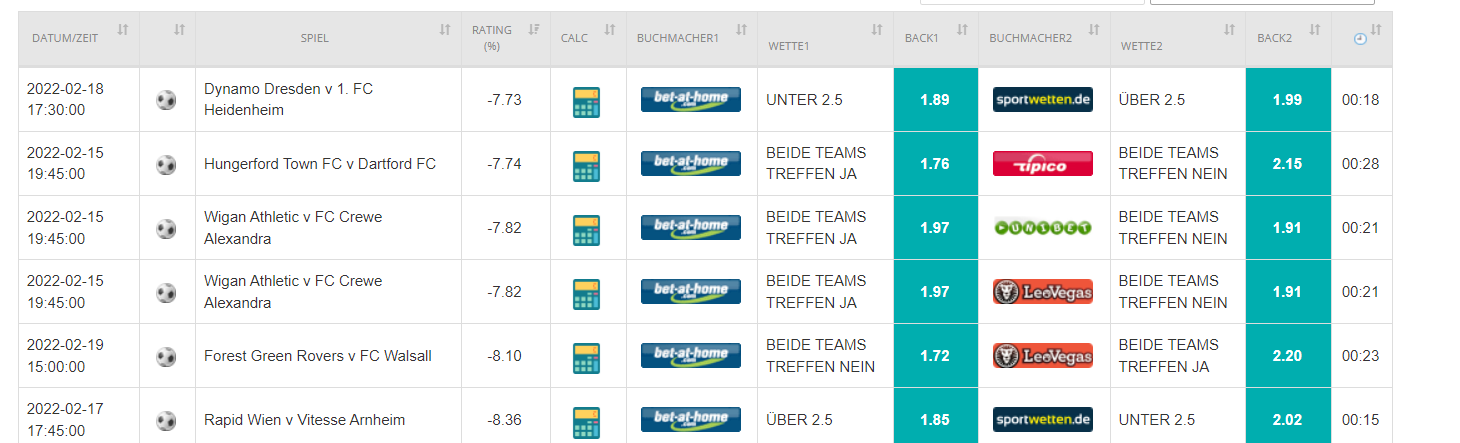Sort by the clock icon column
Viewport: 1460px width, 443px height.
pyautogui.click(x=1361, y=38)
